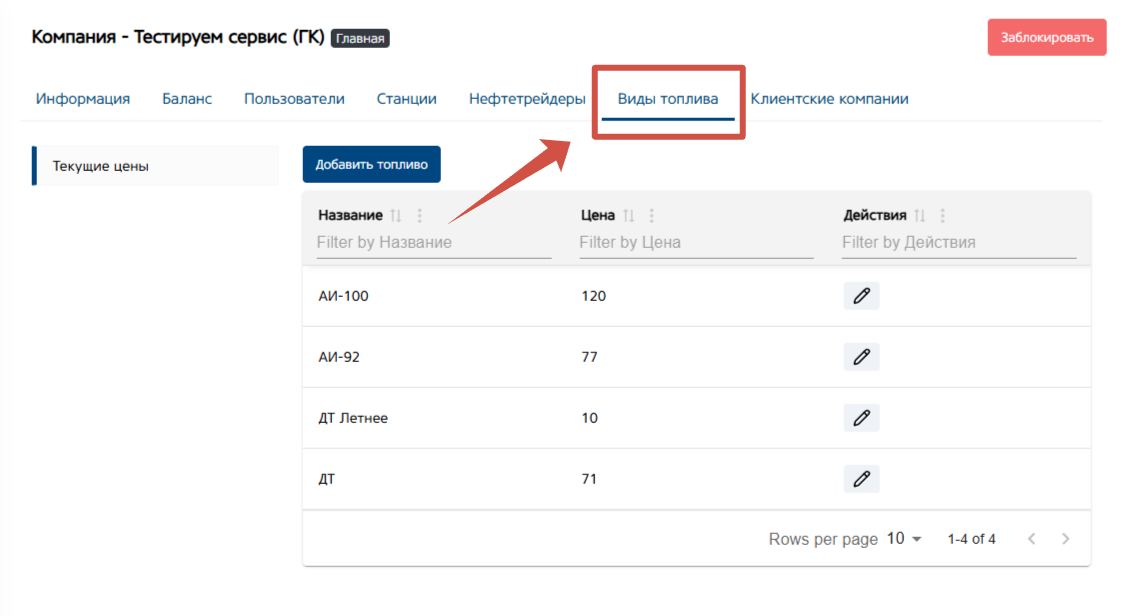Viewport: 1142px width, 616px height.
Task: Go to the previous table page
Action: pyautogui.click(x=1032, y=539)
